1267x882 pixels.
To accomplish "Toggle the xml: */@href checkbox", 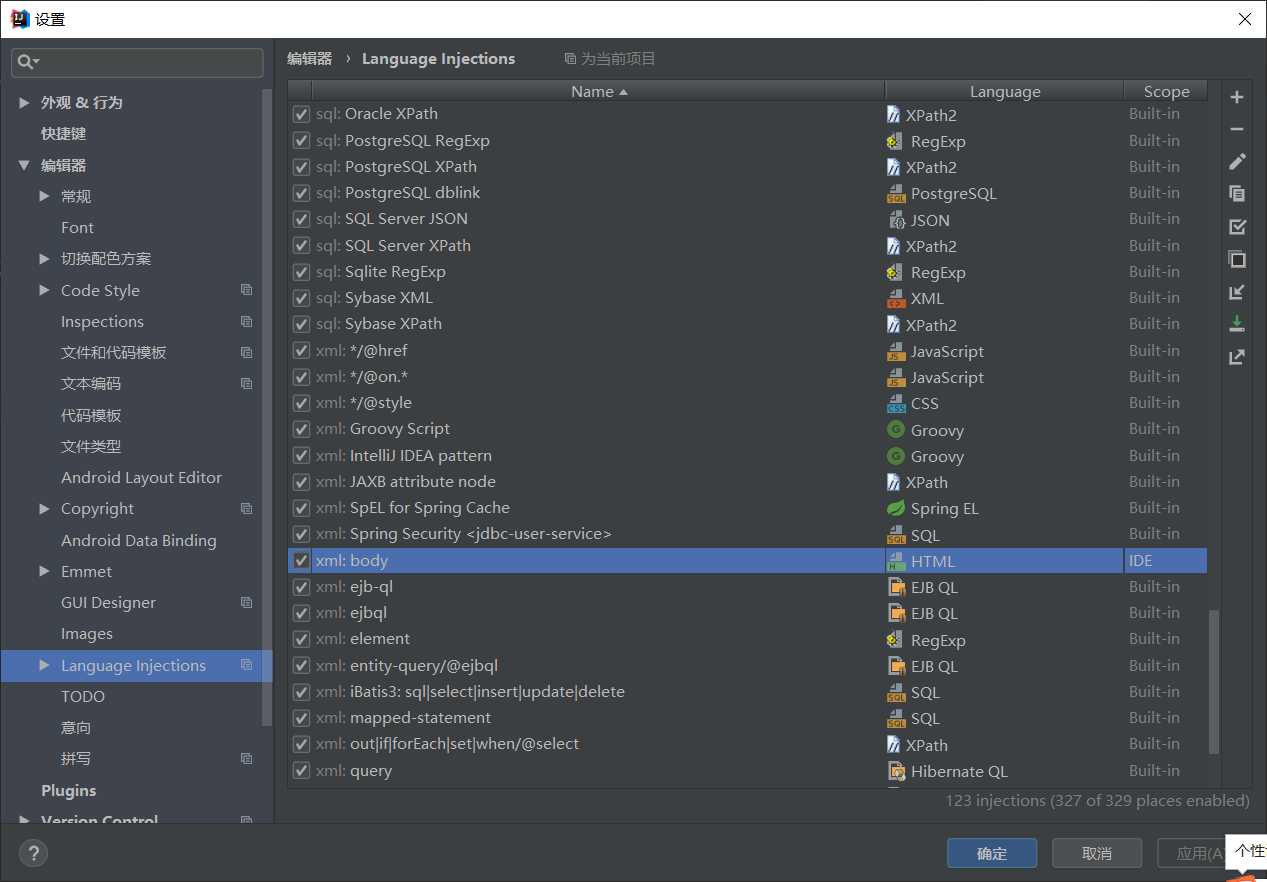I will 301,350.
